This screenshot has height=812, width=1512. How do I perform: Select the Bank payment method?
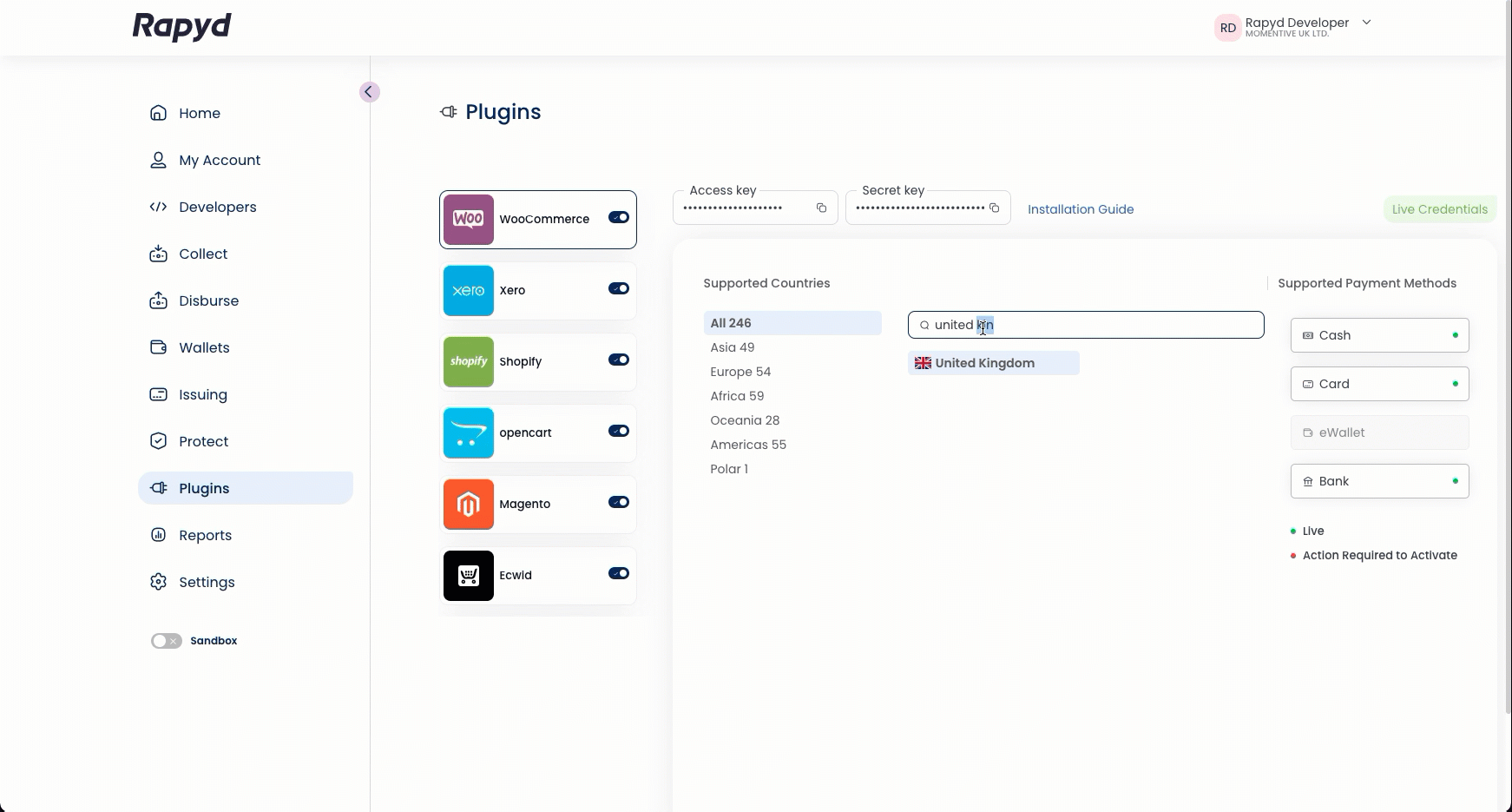click(x=1380, y=481)
